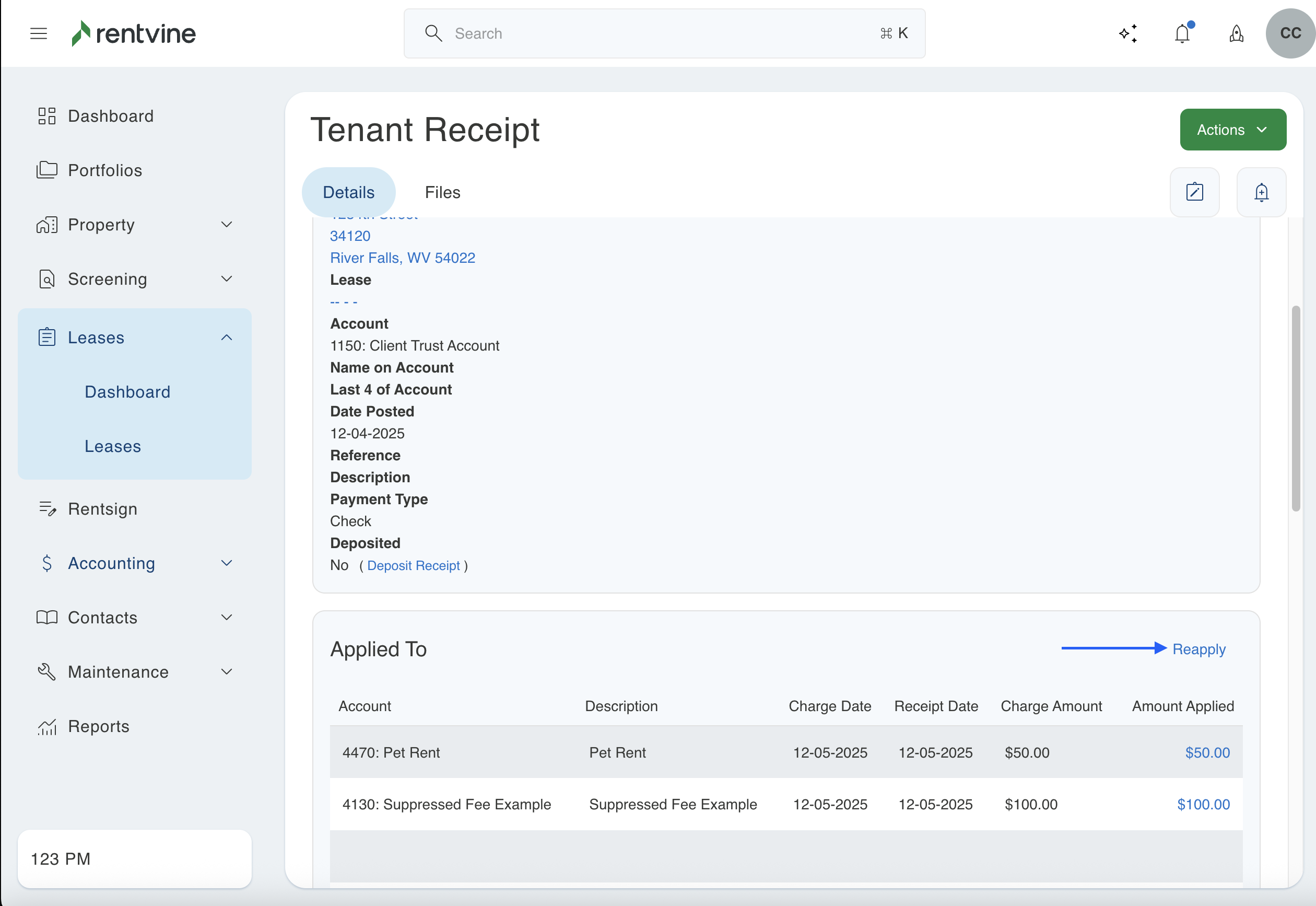Collapse the Leases section chevron
This screenshot has height=906, width=1316.
click(226, 337)
